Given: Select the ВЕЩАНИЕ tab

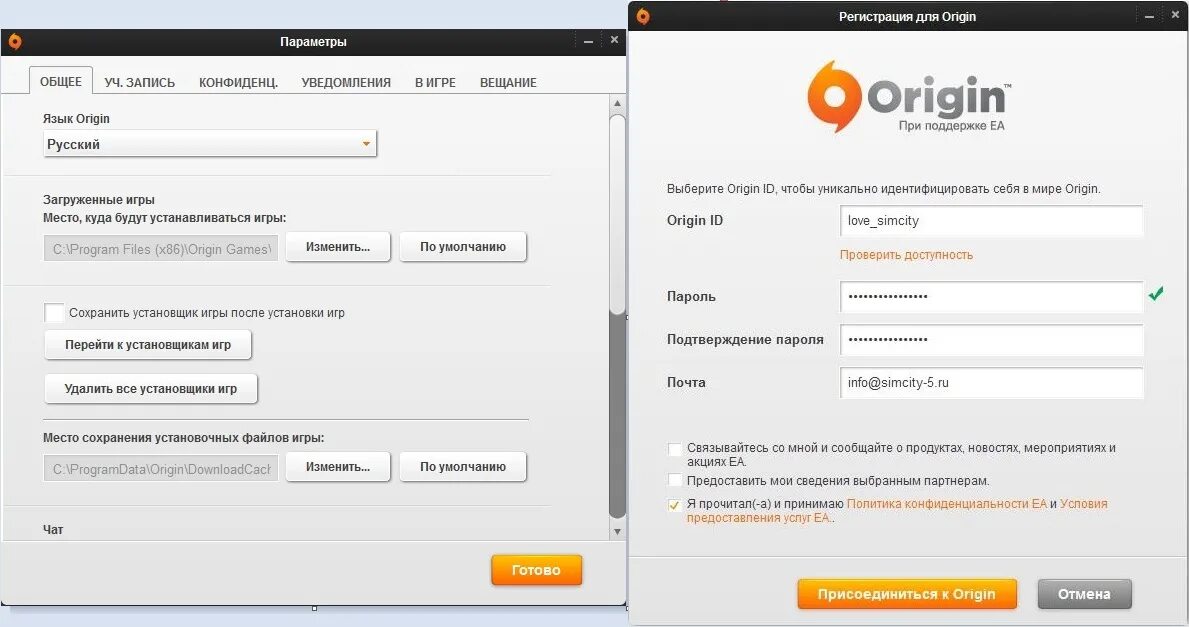Looking at the screenshot, I should (x=508, y=82).
